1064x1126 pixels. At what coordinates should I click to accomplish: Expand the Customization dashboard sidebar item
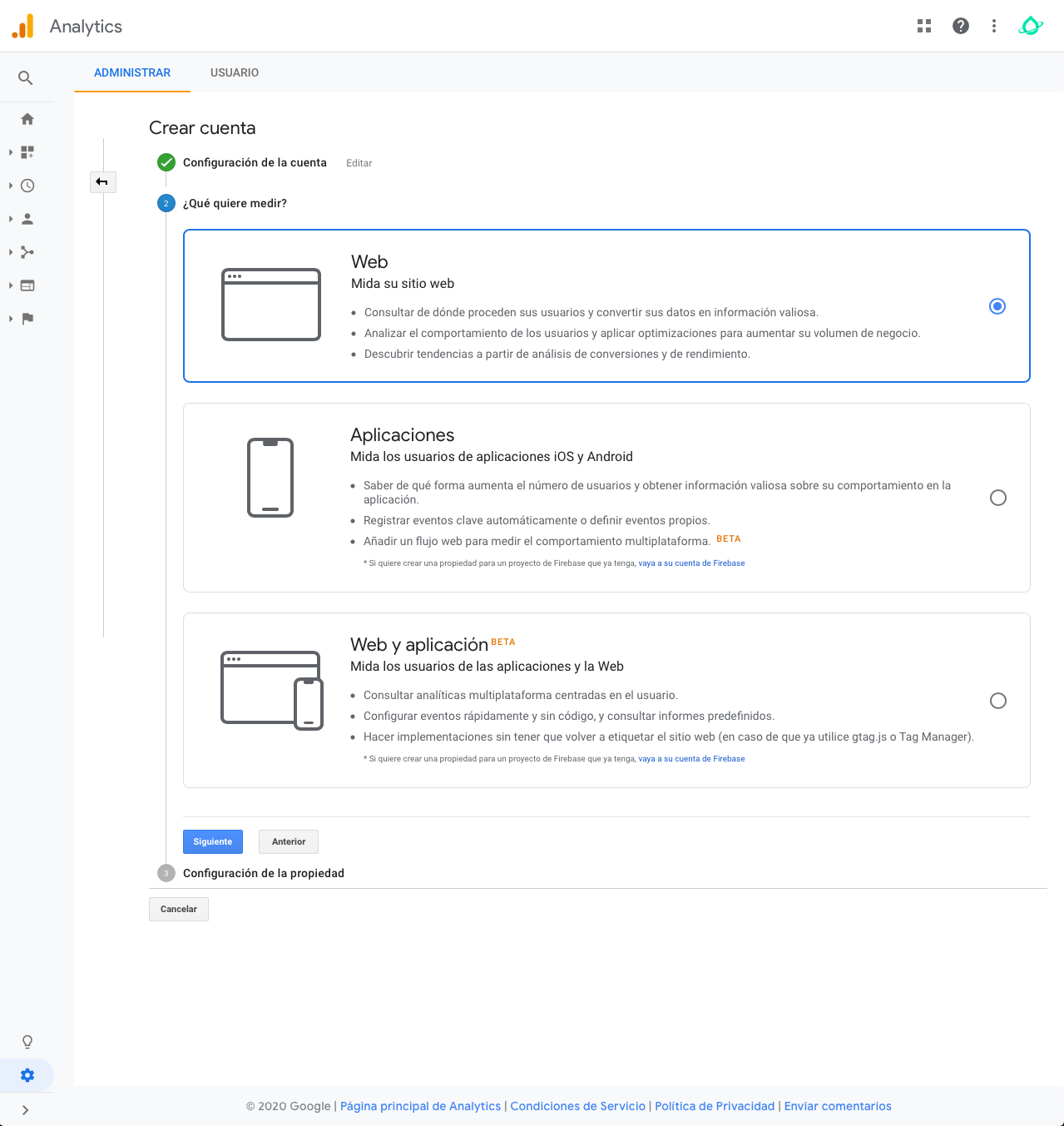tap(27, 152)
